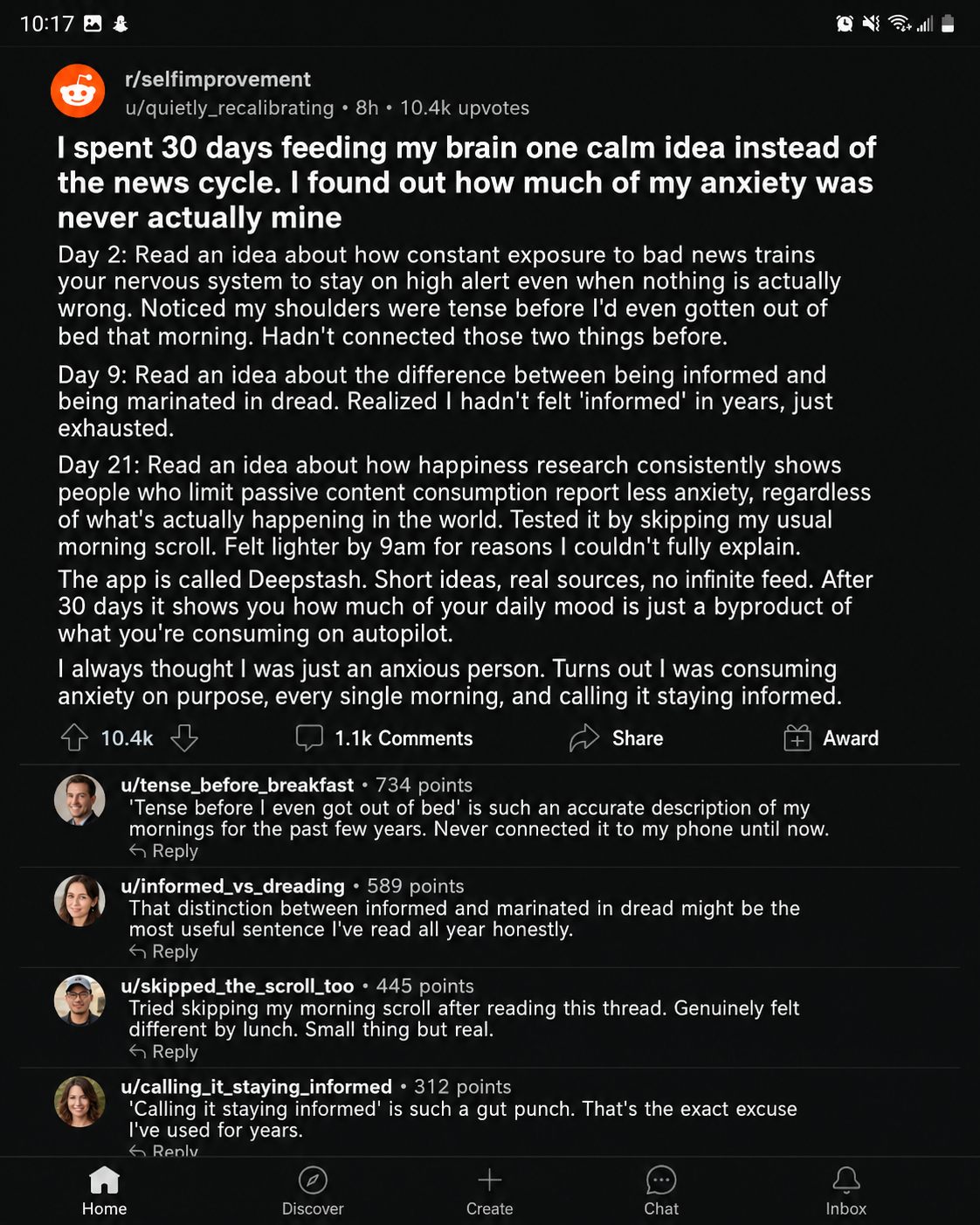The image size is (980, 1225).
Task: Open the Reddit Snoo subreddit avatar
Action: 78,91
